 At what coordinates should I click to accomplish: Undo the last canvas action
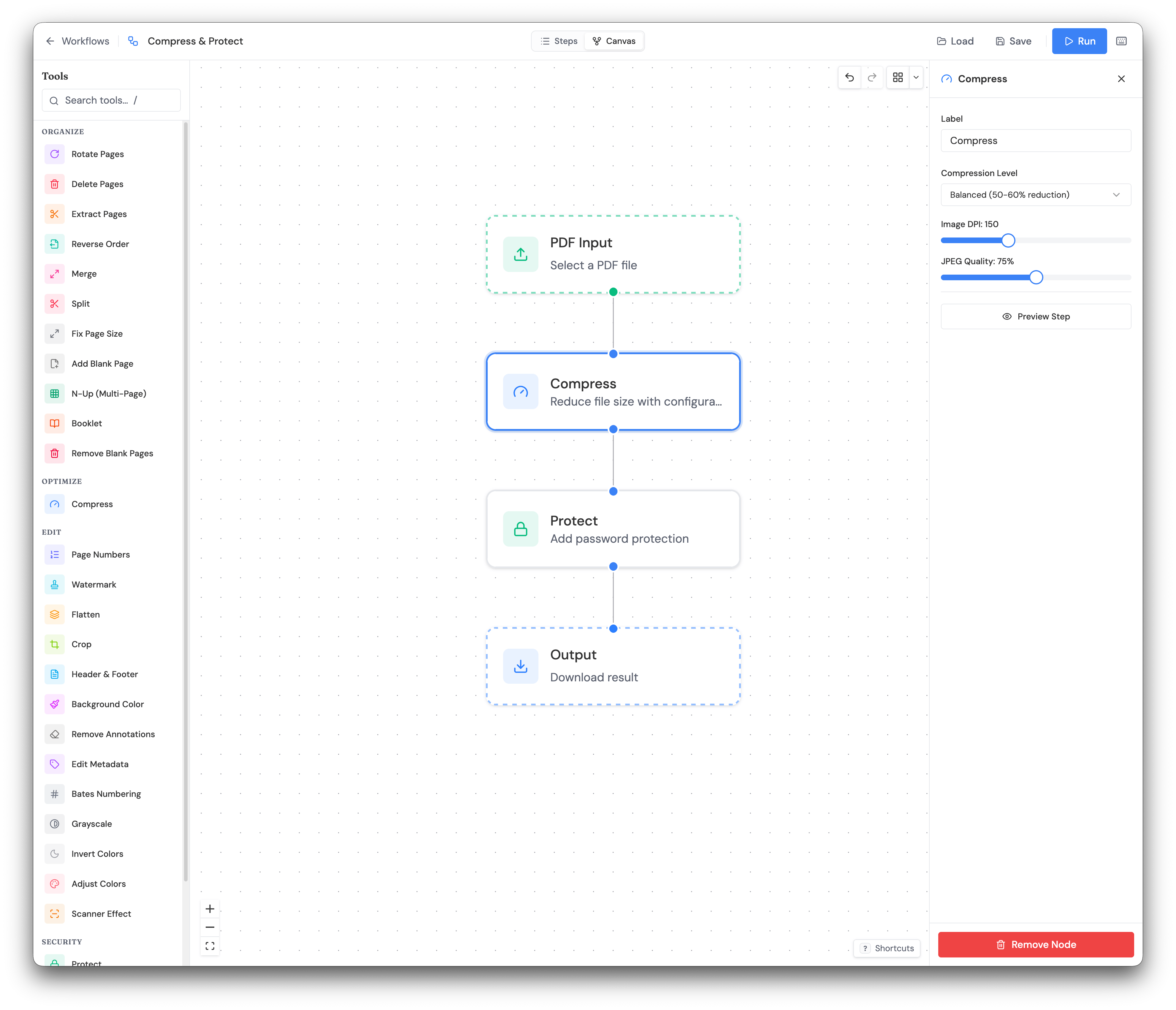pyautogui.click(x=849, y=78)
